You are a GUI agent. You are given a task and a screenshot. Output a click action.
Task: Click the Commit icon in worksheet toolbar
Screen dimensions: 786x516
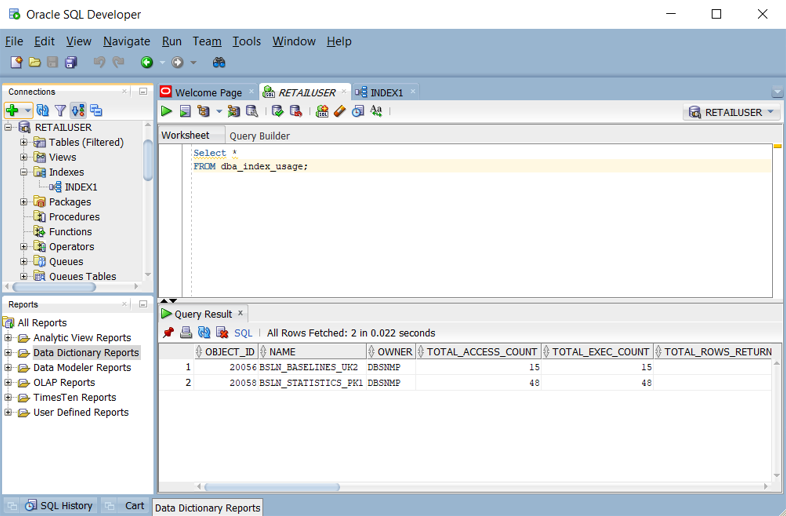coord(277,112)
